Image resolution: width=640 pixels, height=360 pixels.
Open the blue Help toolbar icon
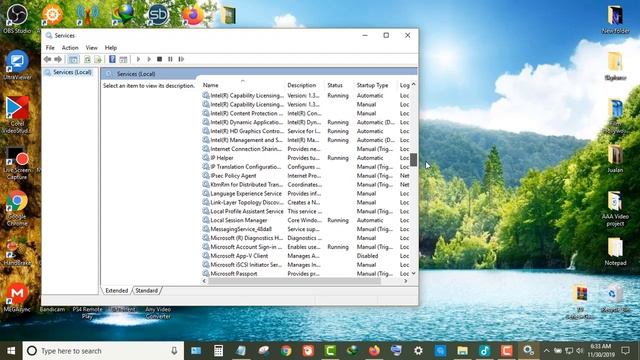tap(112, 59)
